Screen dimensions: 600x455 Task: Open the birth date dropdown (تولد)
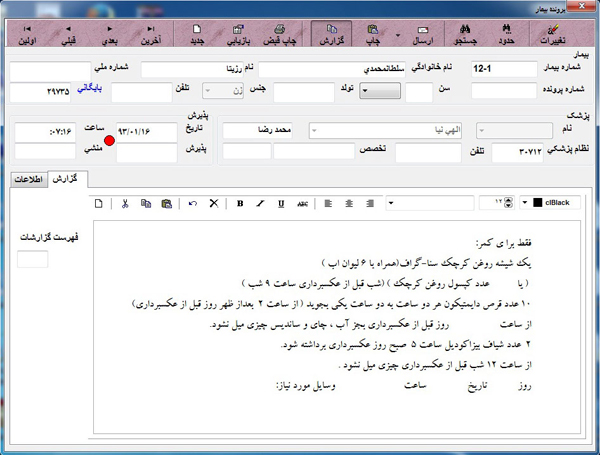[x=380, y=91]
